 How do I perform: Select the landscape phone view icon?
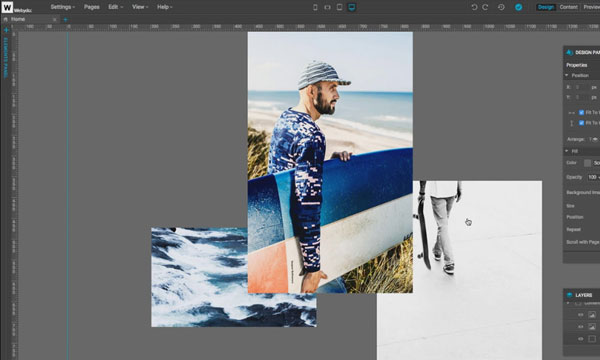327,7
